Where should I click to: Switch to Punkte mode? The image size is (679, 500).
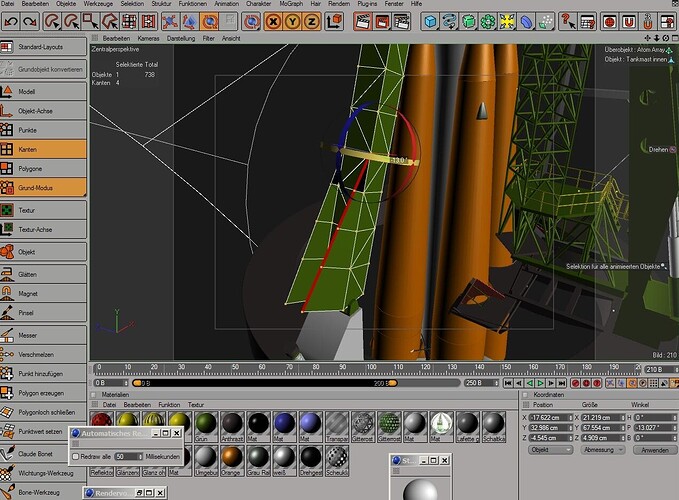43,130
